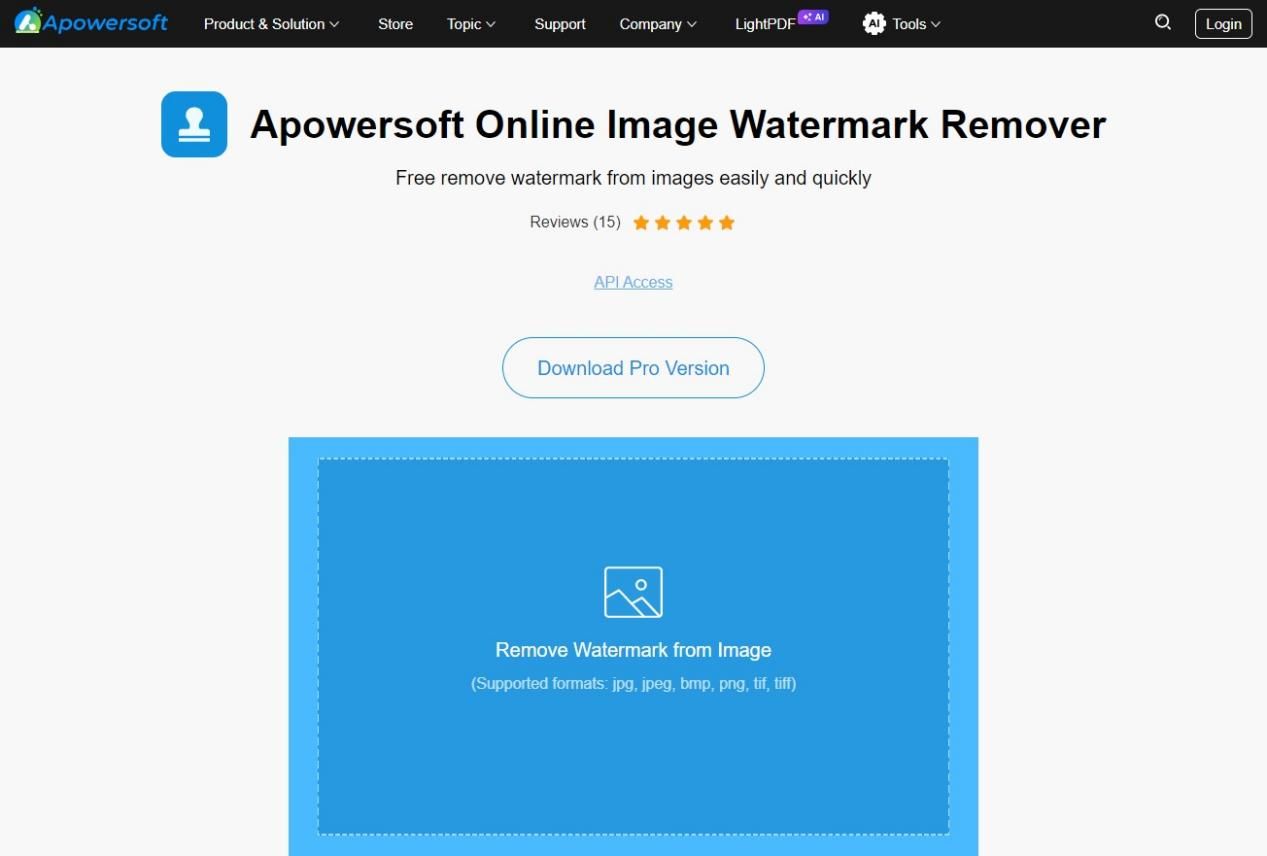The width and height of the screenshot is (1267, 856).
Task: Click the Download Pro Version button
Action: coord(633,368)
